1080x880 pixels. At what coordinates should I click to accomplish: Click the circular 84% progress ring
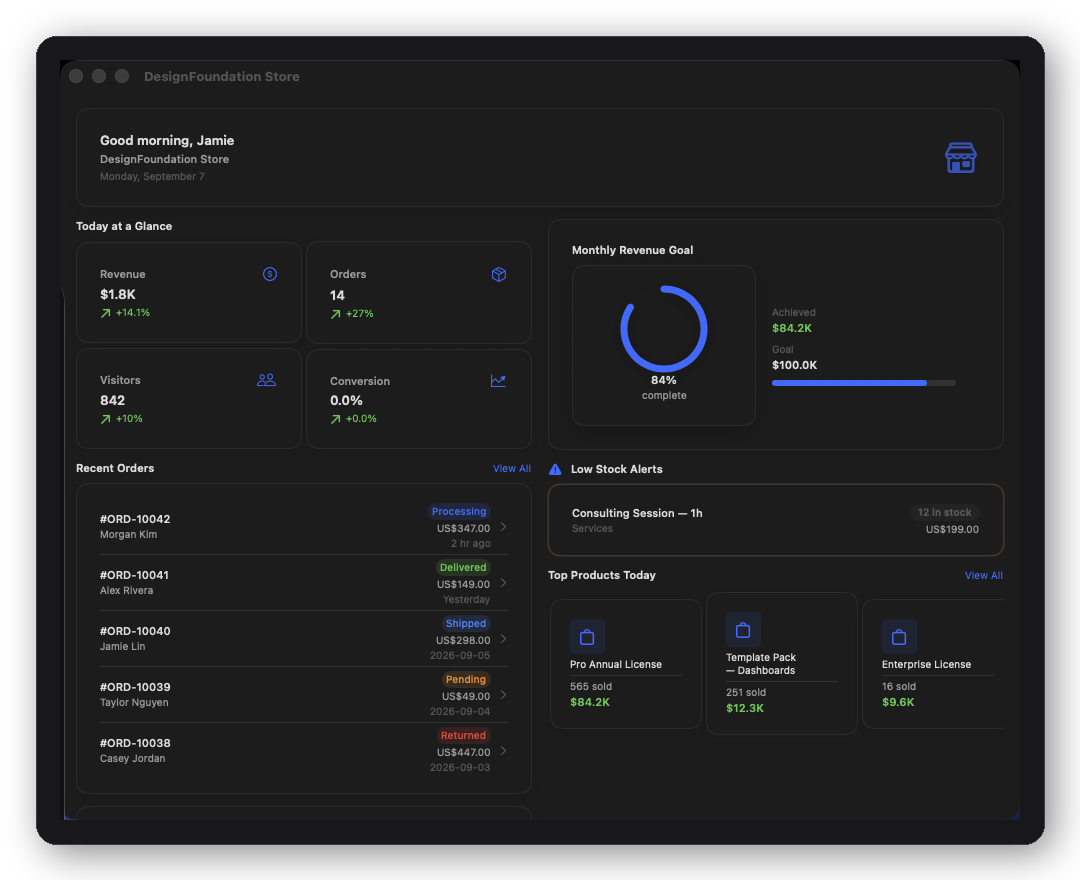click(663, 328)
